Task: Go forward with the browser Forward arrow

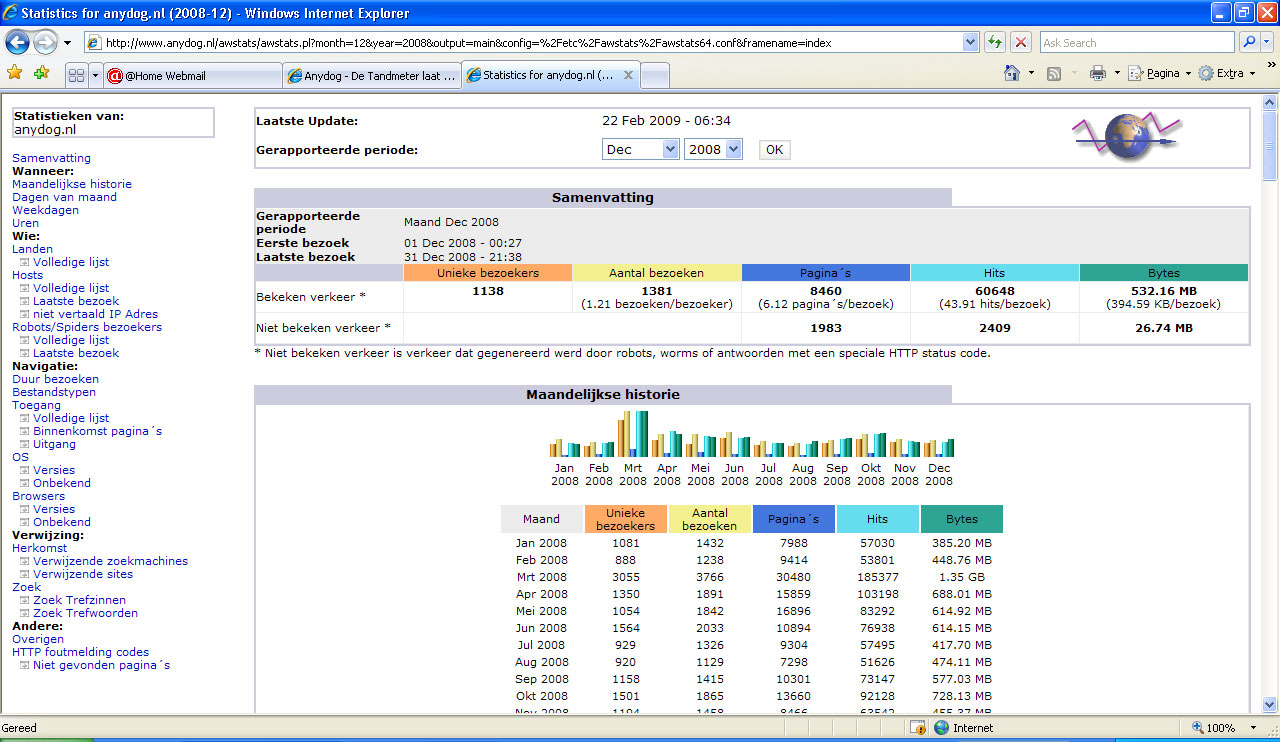Action: (46, 42)
